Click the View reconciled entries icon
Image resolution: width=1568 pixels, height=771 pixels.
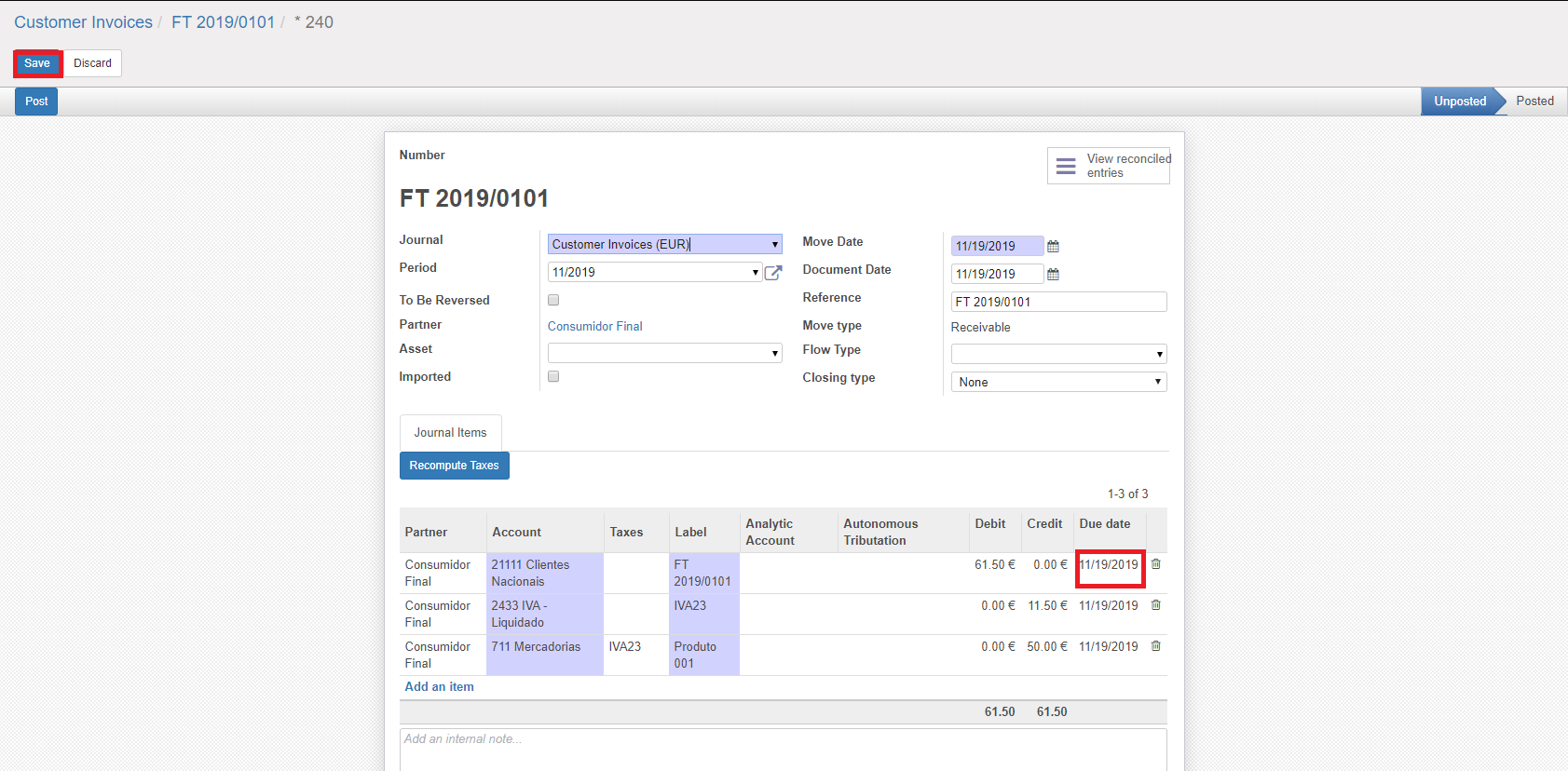(1066, 166)
